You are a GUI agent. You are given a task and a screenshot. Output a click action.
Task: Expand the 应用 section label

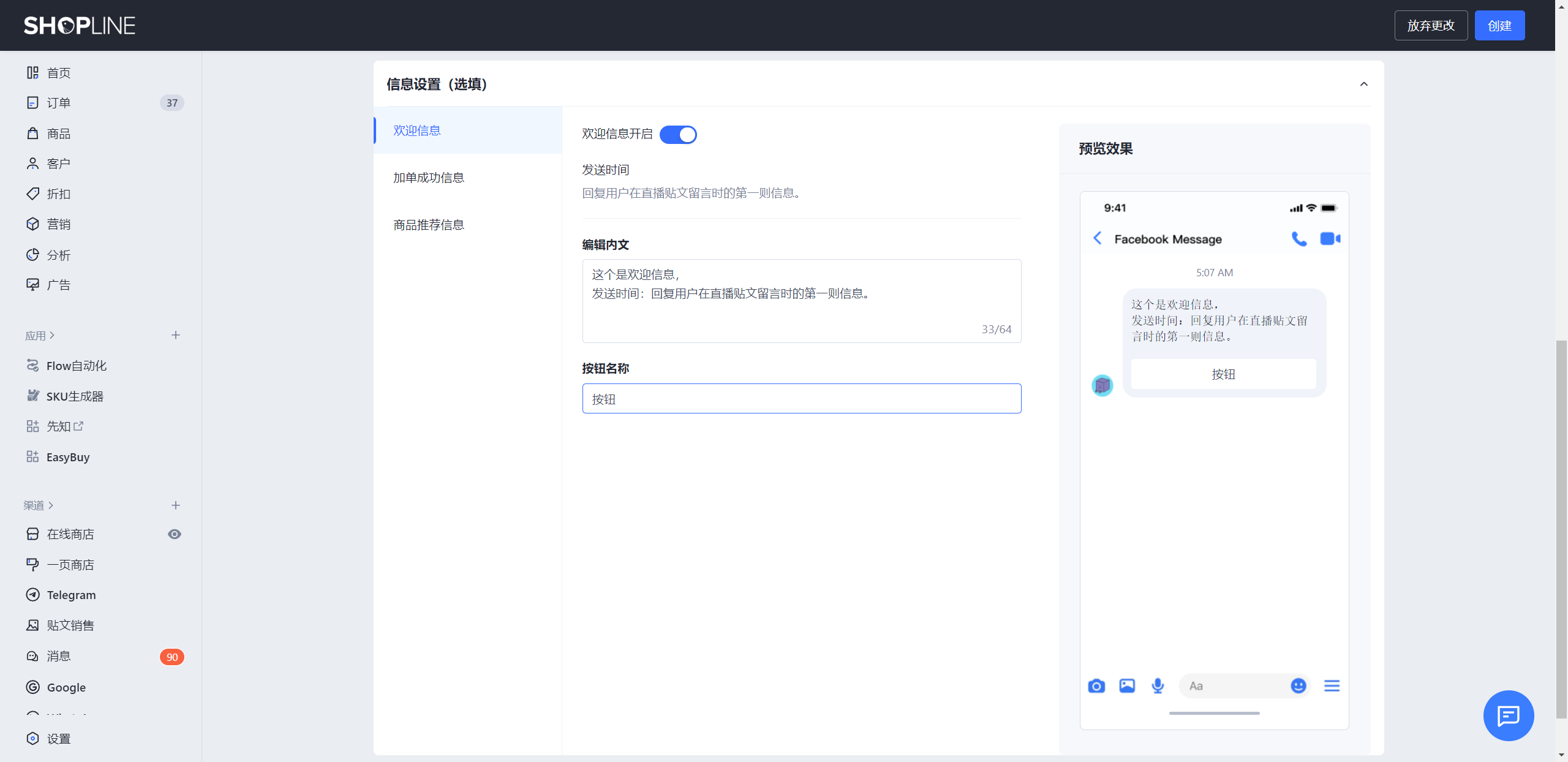coord(39,336)
